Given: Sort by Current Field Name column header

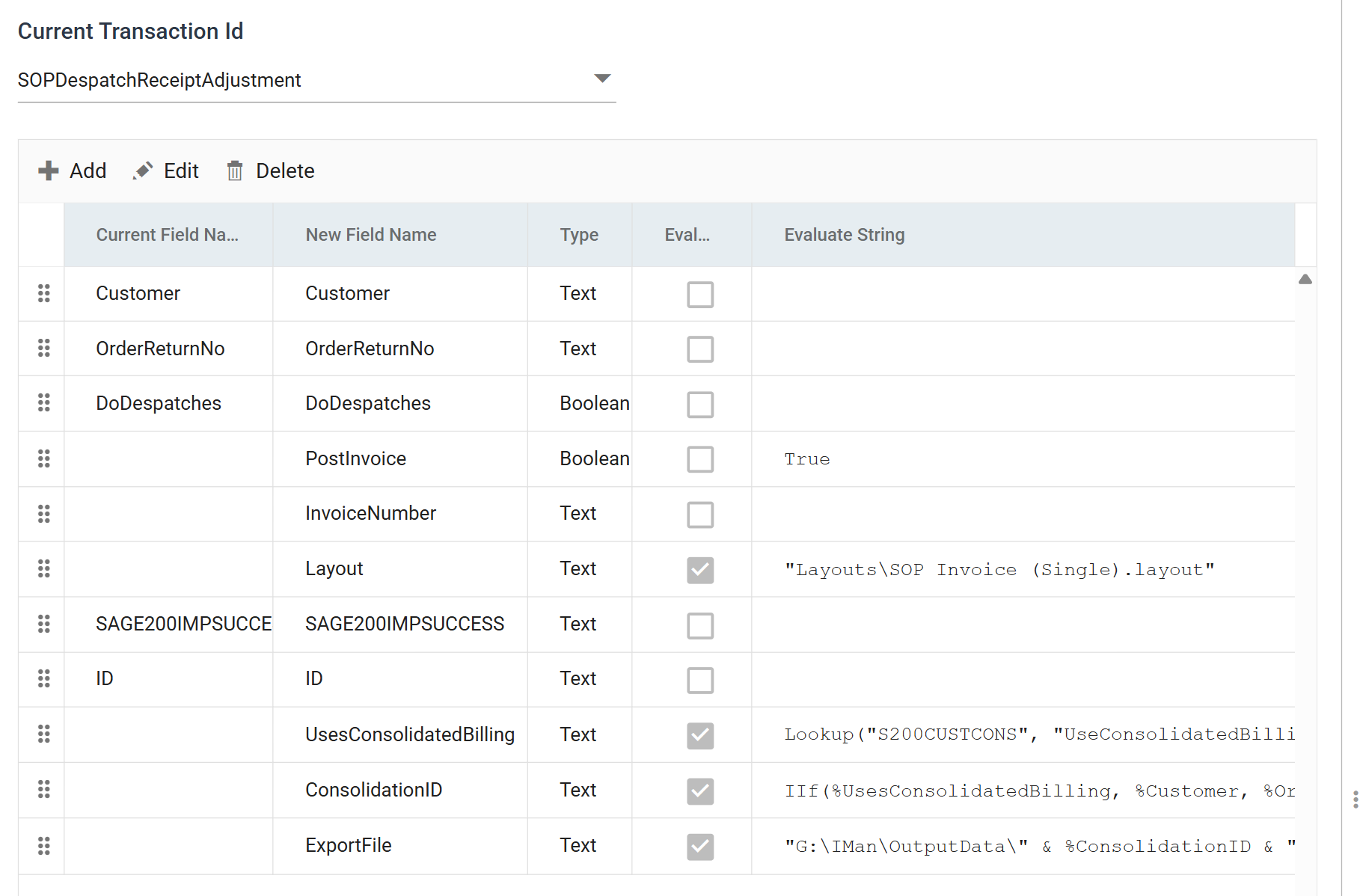Looking at the screenshot, I should pos(168,235).
